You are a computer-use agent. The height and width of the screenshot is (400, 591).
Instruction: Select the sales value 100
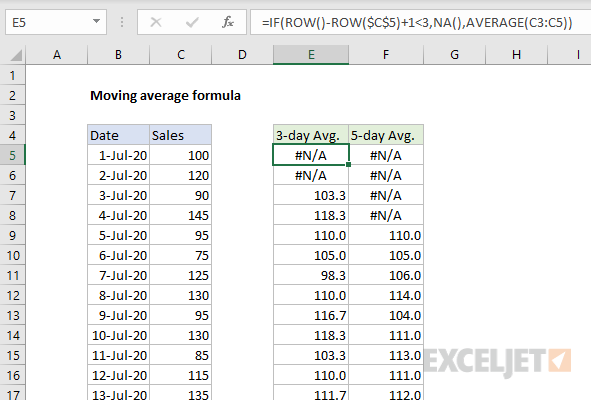(181, 155)
